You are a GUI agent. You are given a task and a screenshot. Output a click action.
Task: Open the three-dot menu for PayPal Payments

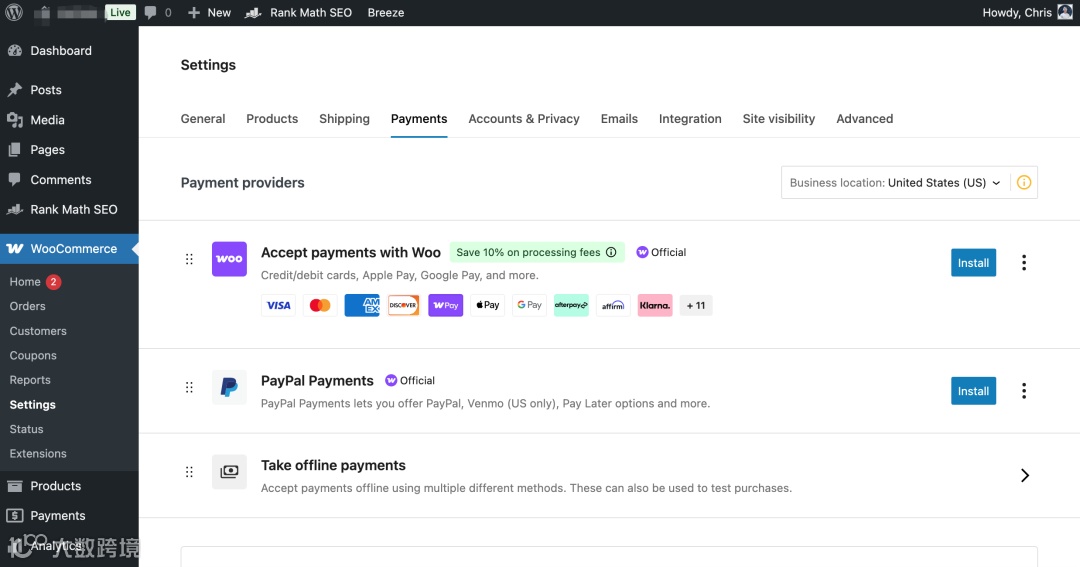[x=1024, y=391]
